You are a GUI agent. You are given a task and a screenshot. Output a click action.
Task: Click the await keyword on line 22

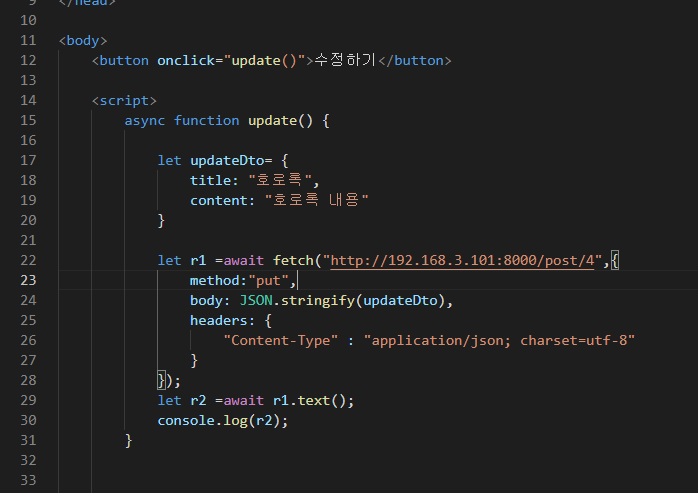243,260
